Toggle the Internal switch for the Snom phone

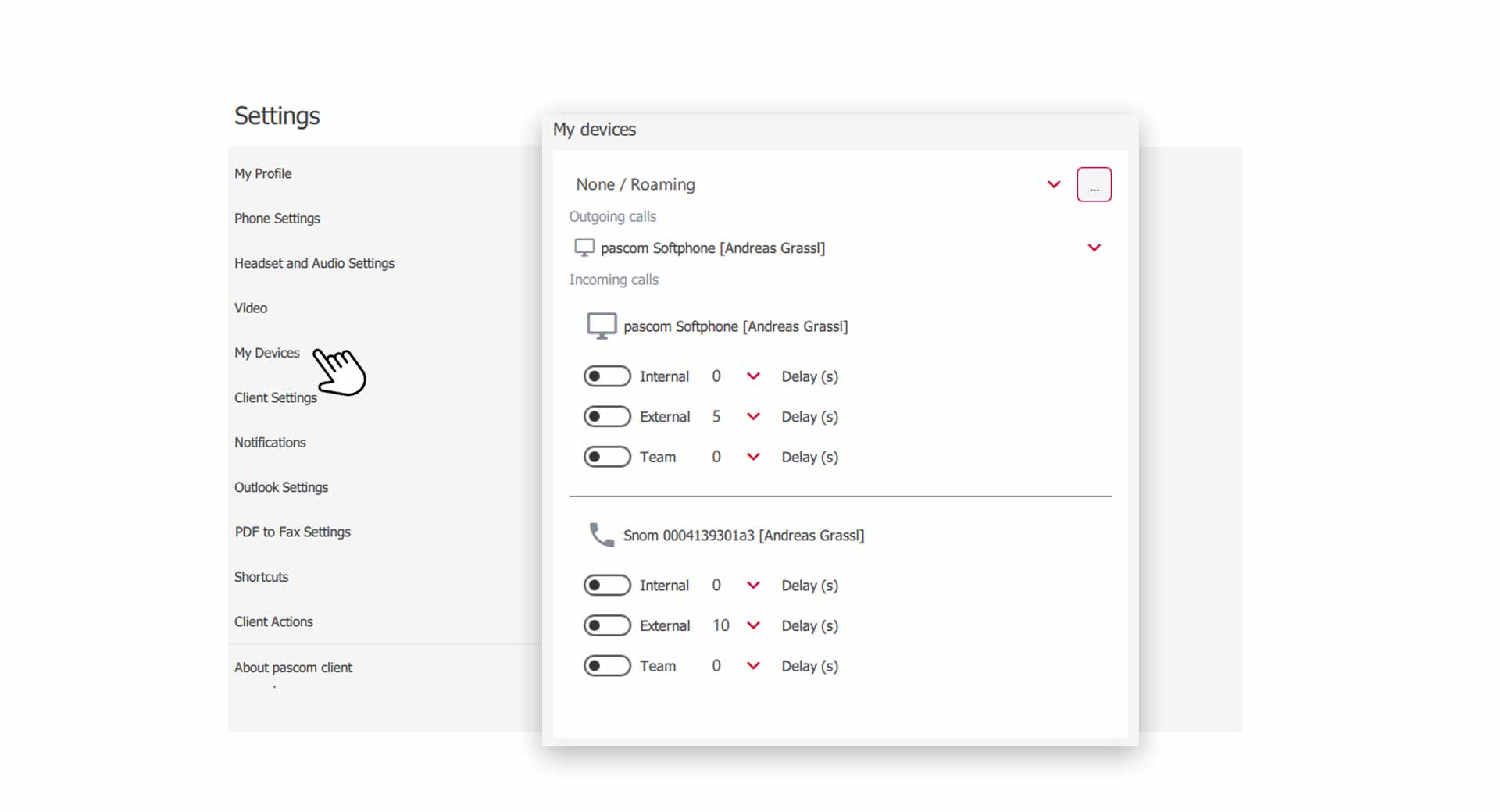coord(607,586)
